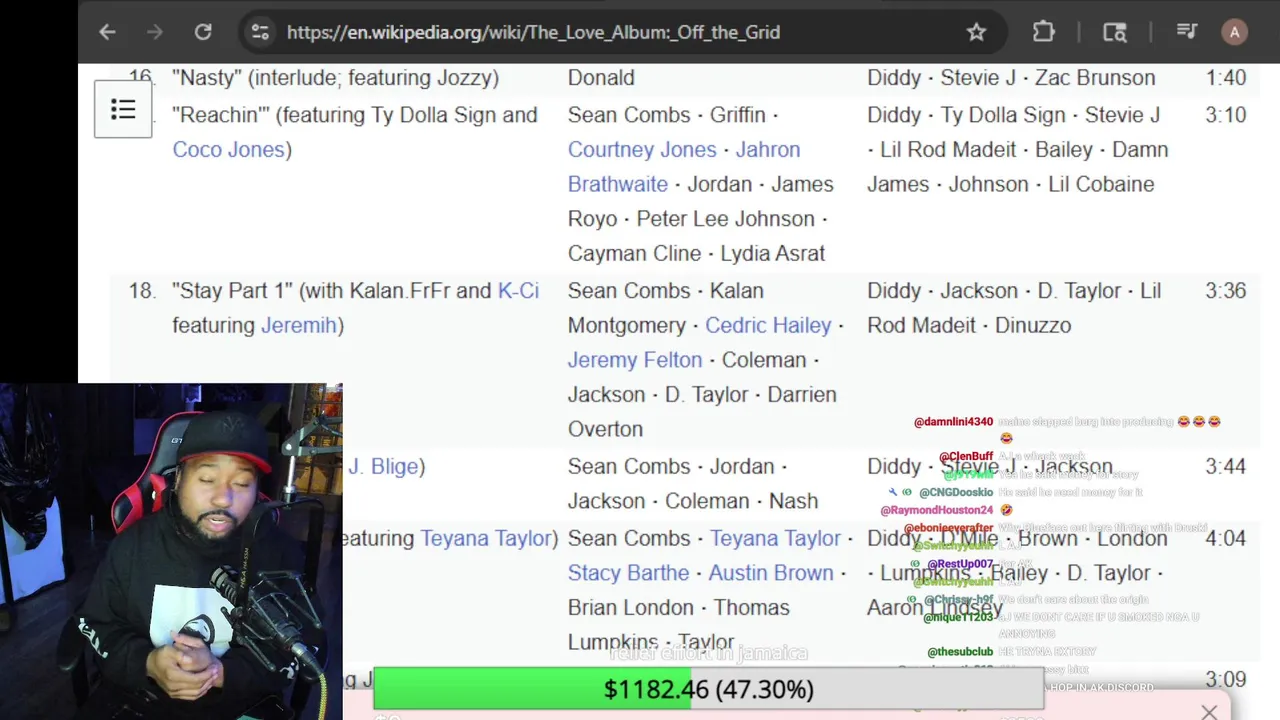Select producers "Diddy · Stevie J · Zac Brunson"
The width and height of the screenshot is (1280, 720).
[1011, 77]
